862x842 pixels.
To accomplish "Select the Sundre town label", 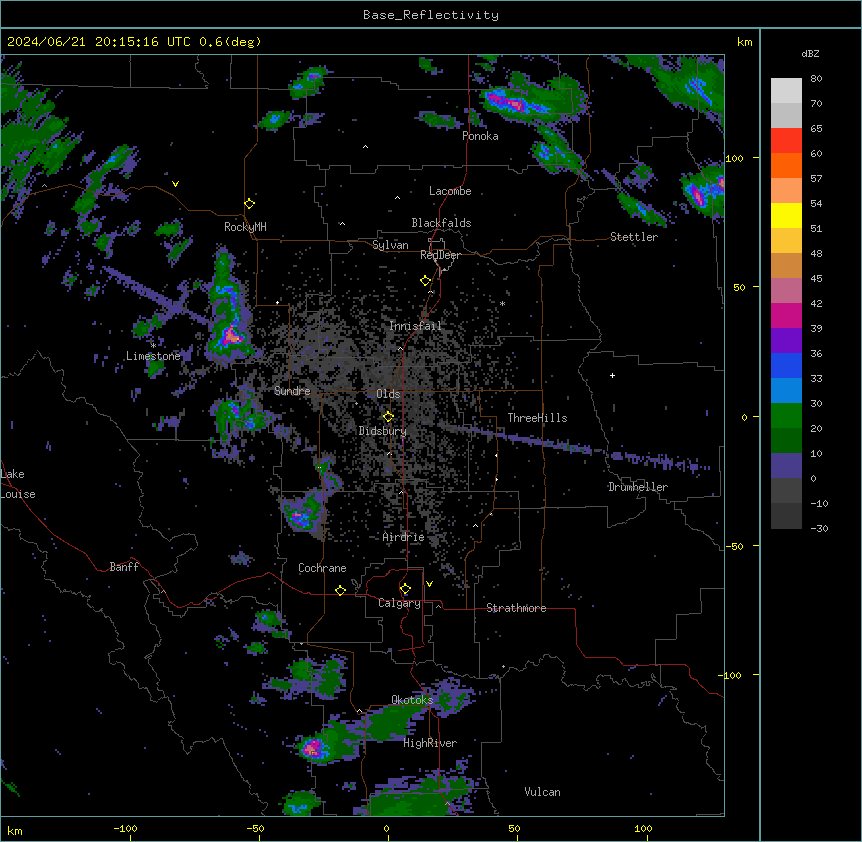I will [x=292, y=391].
